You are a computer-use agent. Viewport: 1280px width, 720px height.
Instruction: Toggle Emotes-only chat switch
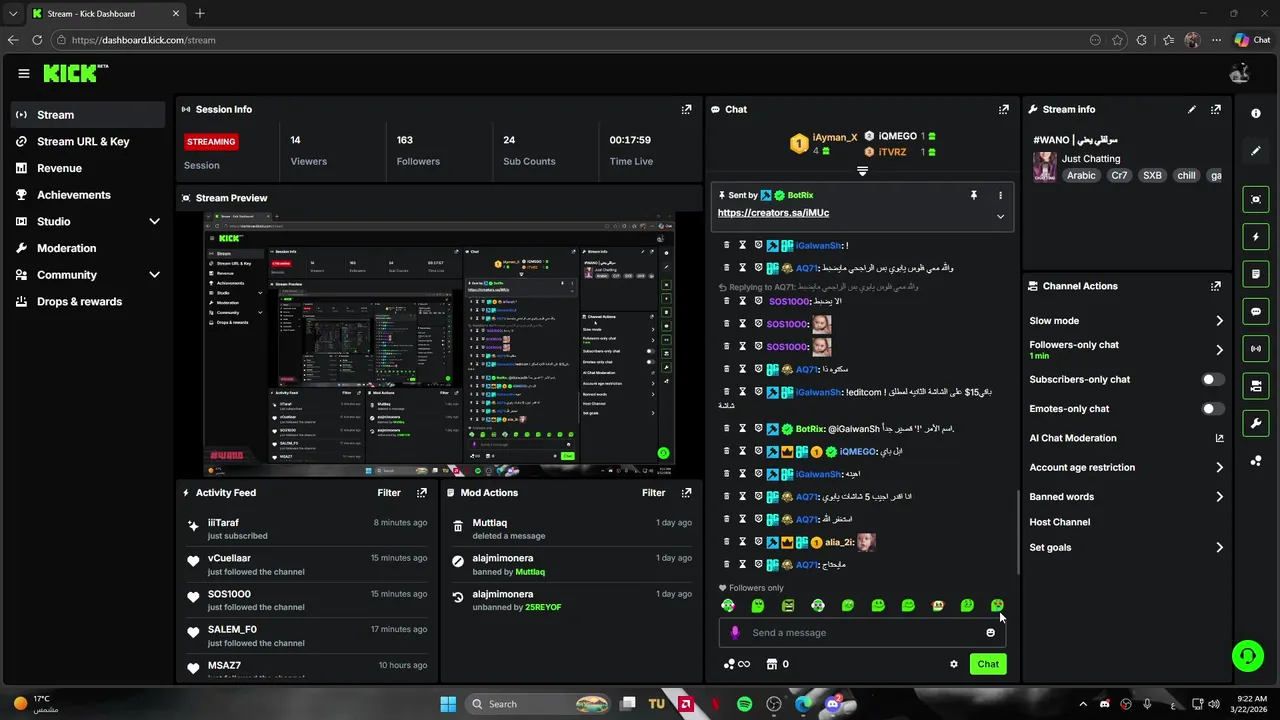(1212, 409)
